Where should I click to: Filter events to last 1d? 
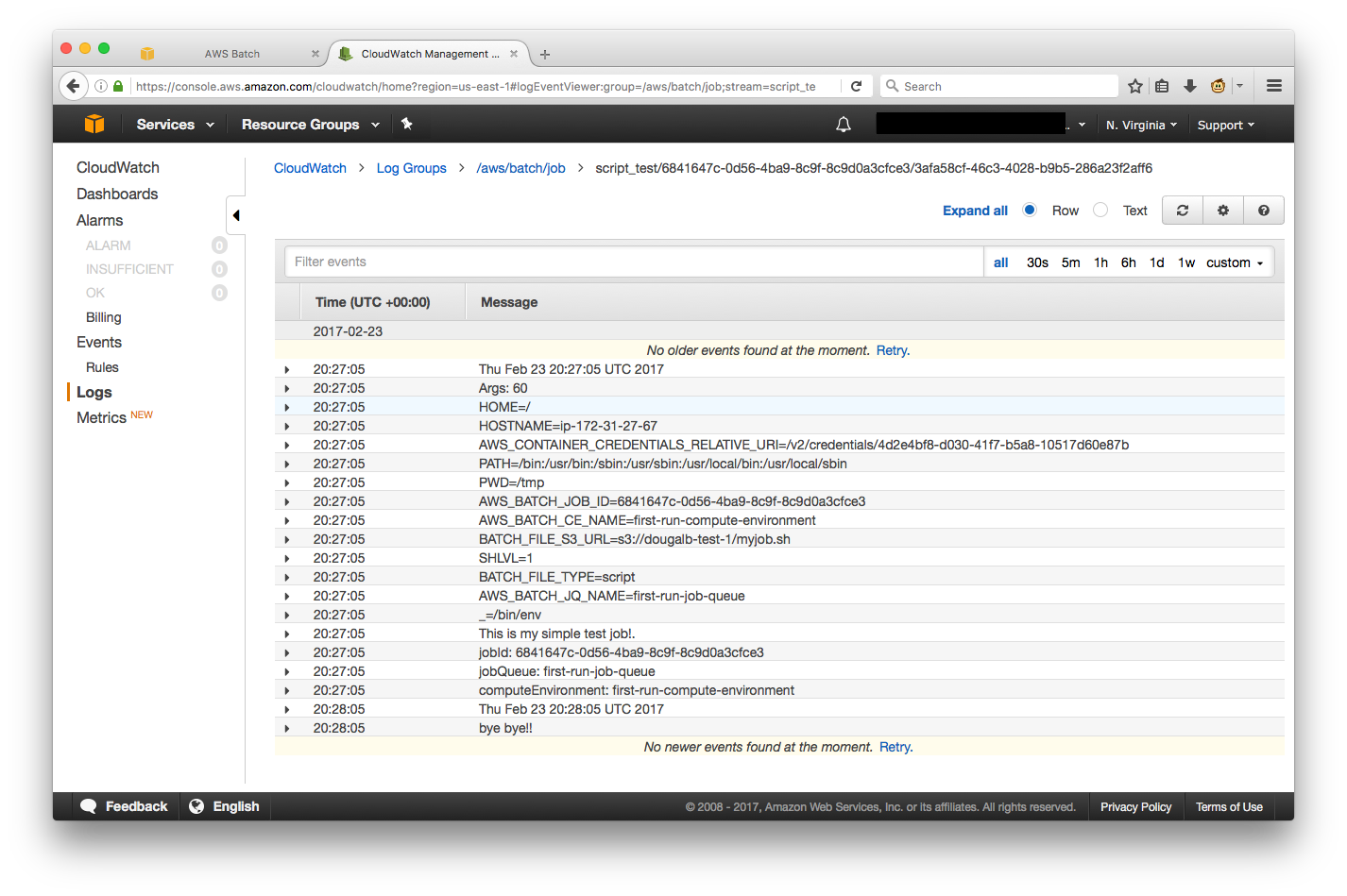pyautogui.click(x=1157, y=262)
